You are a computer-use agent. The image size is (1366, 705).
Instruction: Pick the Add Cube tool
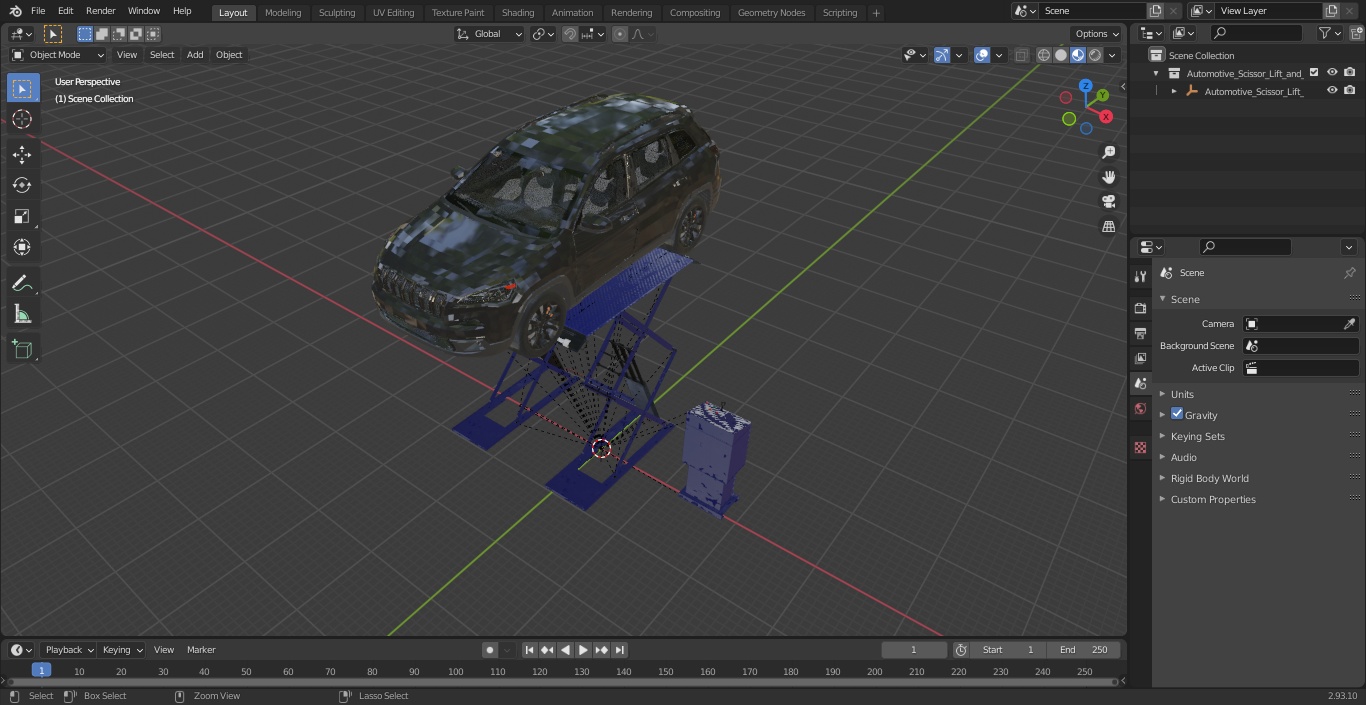point(22,350)
